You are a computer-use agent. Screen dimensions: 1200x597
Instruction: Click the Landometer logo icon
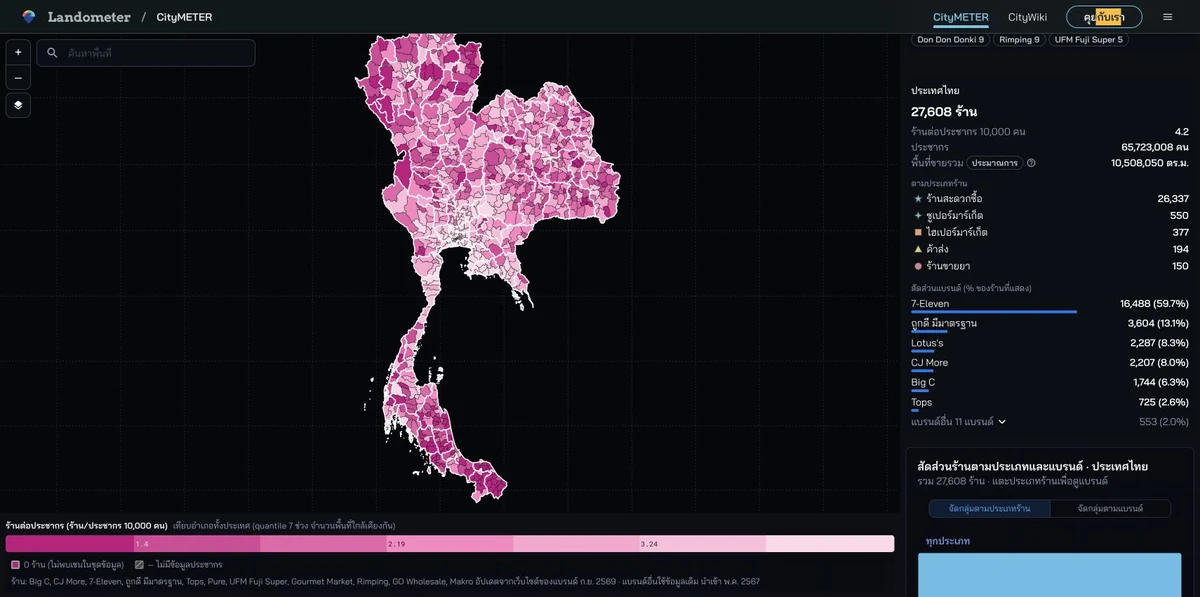pos(29,17)
